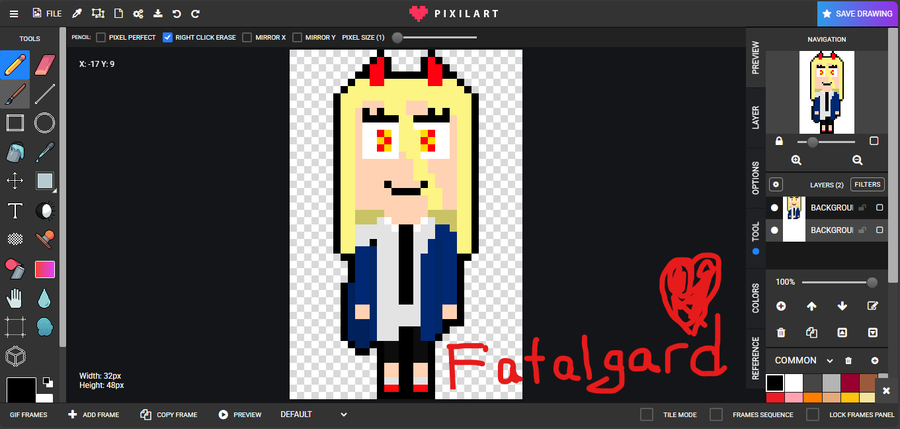The height and width of the screenshot is (429, 900).
Task: Toggle checkbox beside the navigation zoom slider
Action: [x=874, y=141]
